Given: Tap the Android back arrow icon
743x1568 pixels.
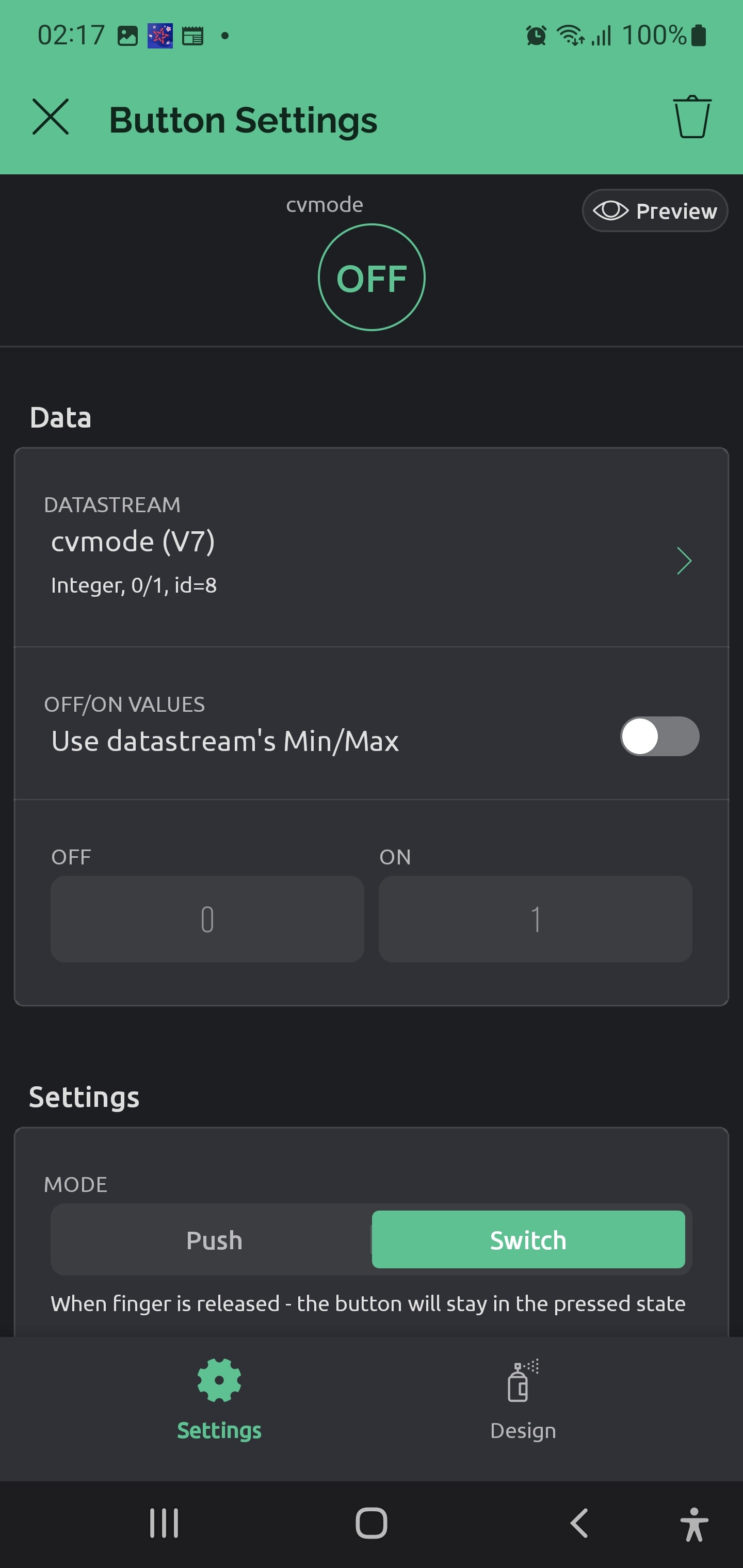Looking at the screenshot, I should pyautogui.click(x=578, y=1524).
